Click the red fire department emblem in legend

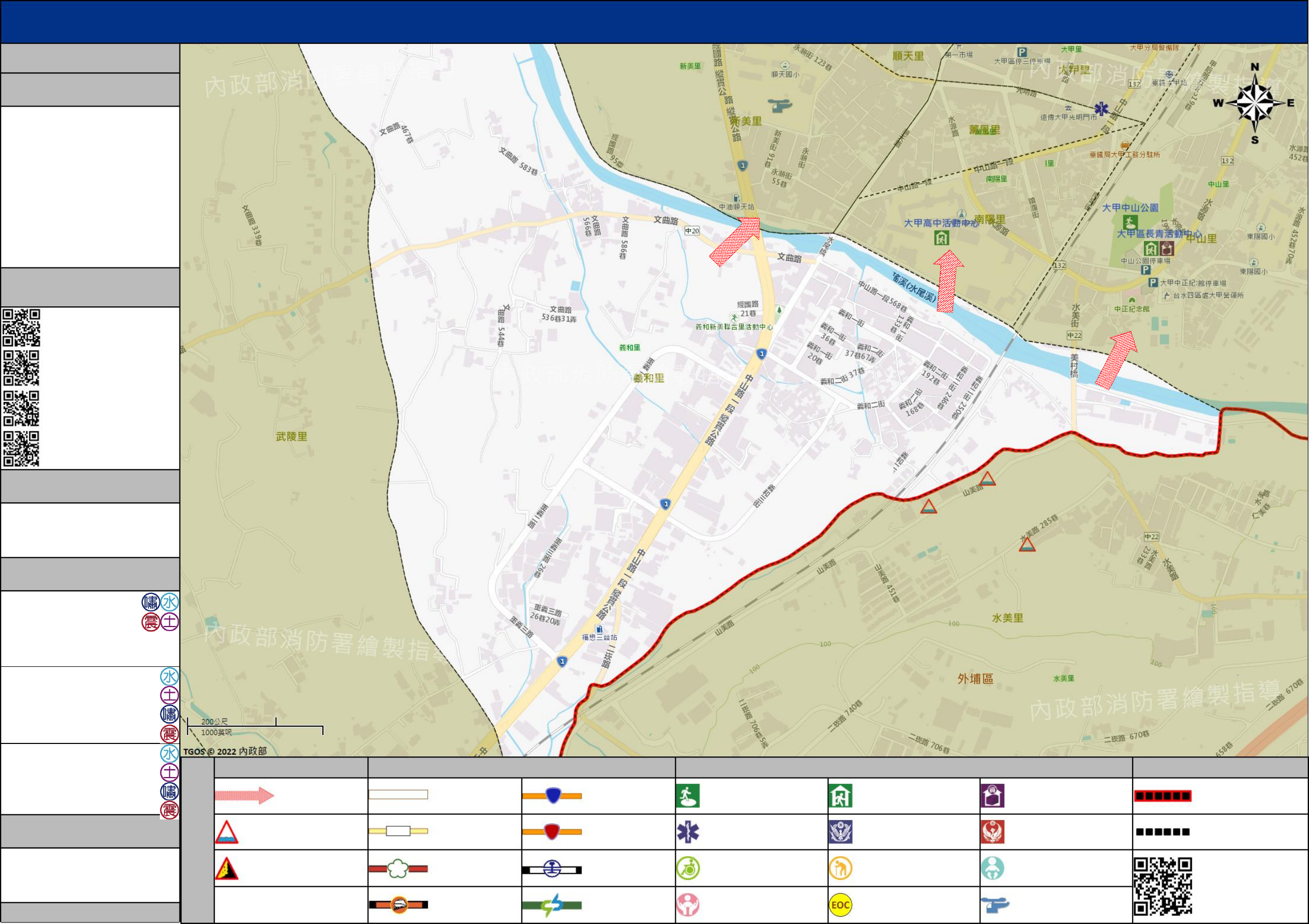click(x=992, y=832)
